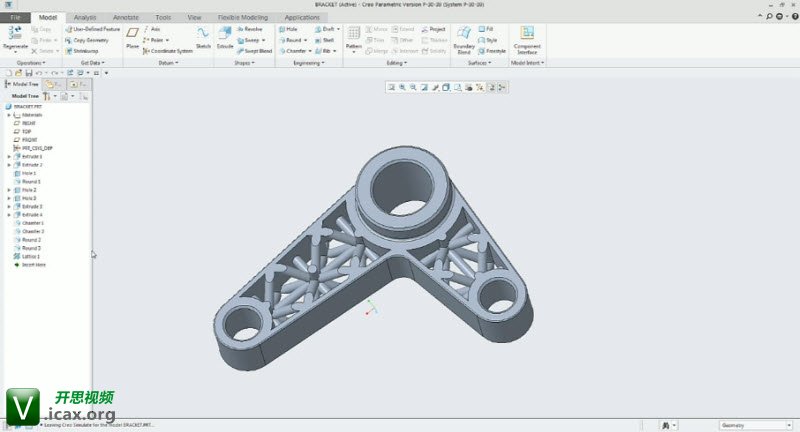Expand the Materials tree node

[9, 115]
